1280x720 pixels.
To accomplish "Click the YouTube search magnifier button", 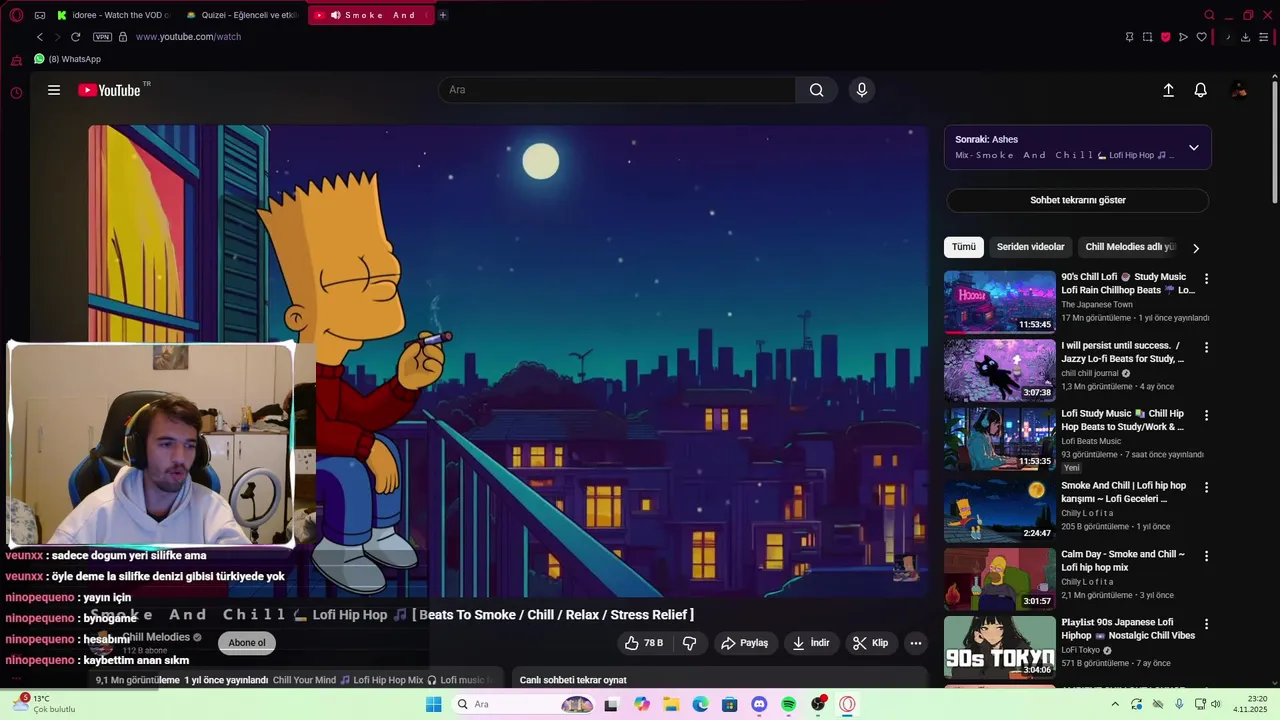I will [817, 90].
